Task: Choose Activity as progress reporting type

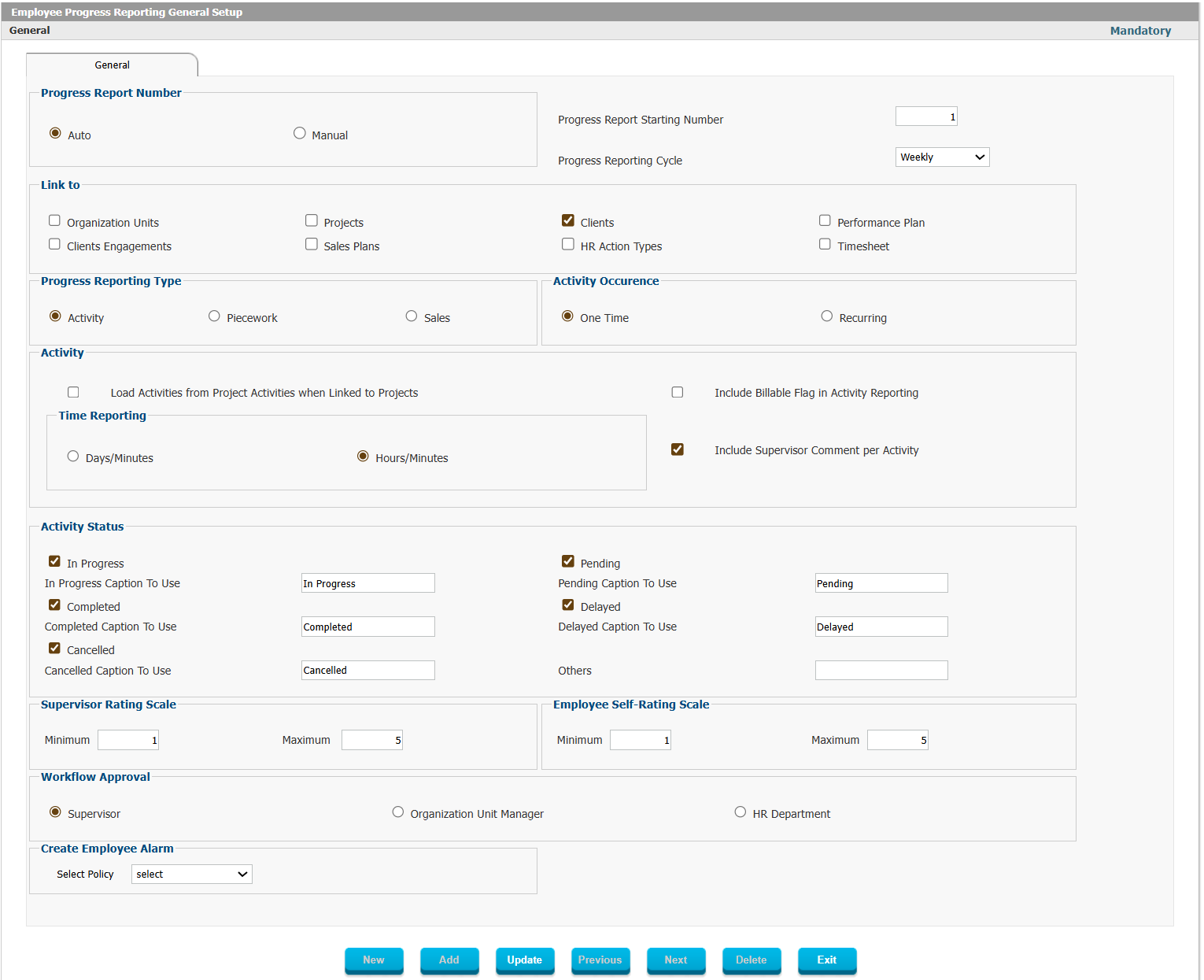Action: [55, 316]
